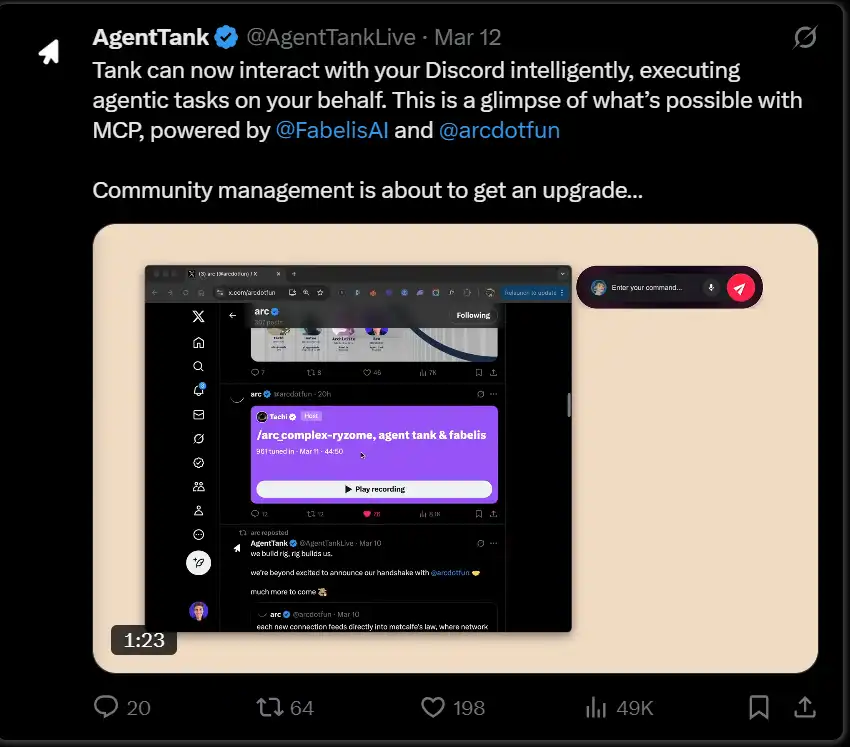Viewport: 850px width, 747px height.
Task: Click the 1:23 video duration badge
Action: point(144,640)
